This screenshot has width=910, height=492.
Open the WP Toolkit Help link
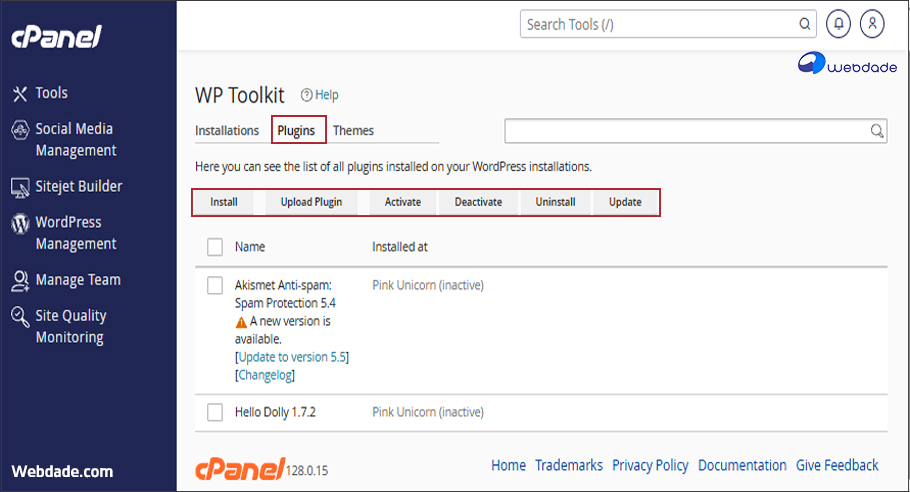click(320, 95)
